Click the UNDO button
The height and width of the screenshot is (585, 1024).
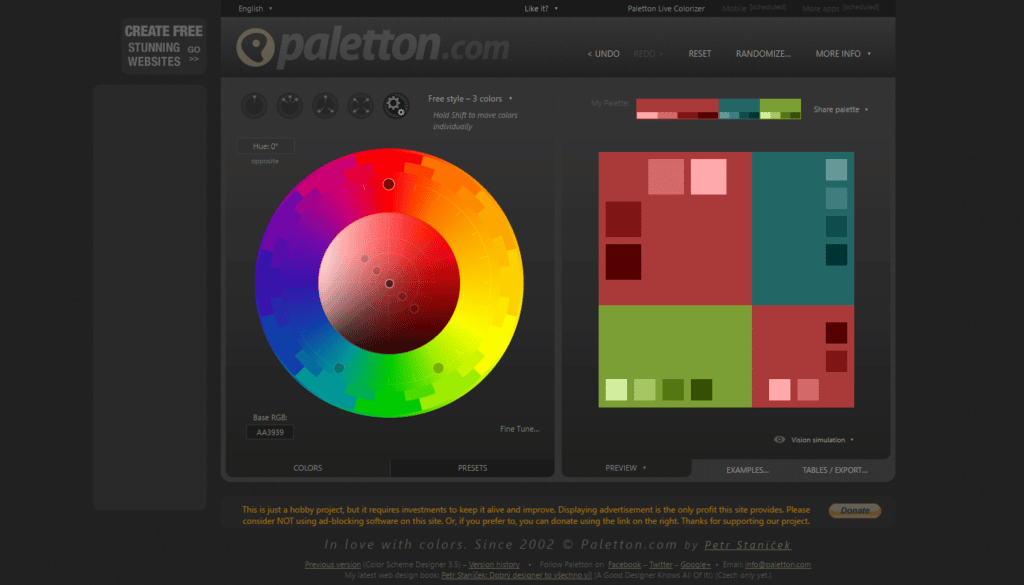coord(603,54)
